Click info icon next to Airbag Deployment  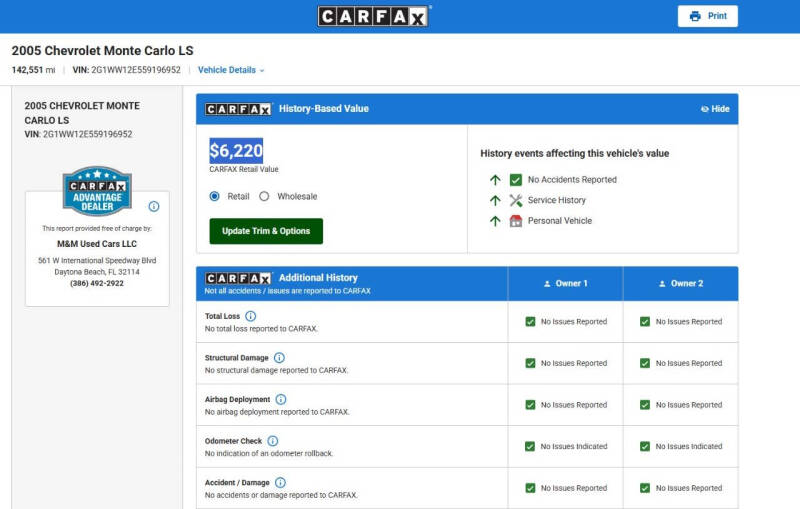pos(281,399)
